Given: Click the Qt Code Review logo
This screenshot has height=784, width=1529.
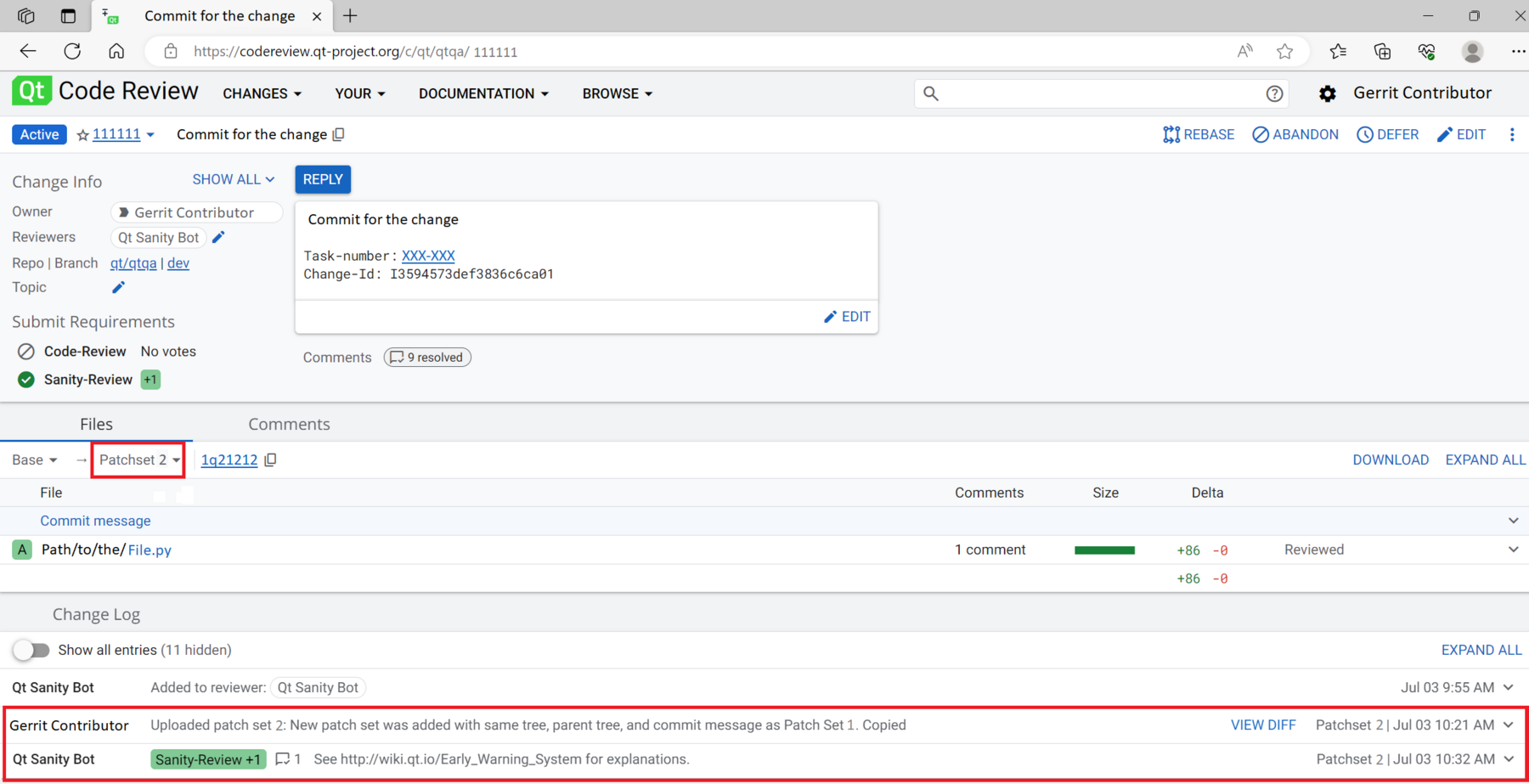Looking at the screenshot, I should 105,92.
